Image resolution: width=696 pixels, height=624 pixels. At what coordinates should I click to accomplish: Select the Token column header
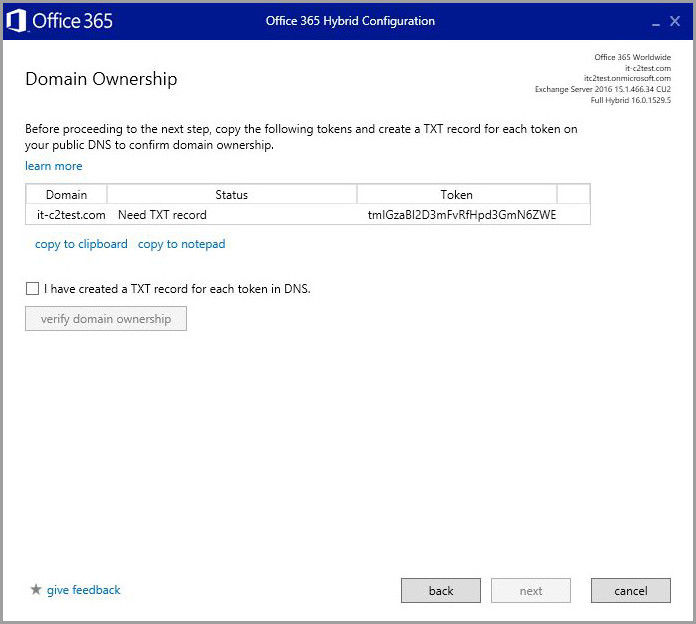(x=457, y=194)
